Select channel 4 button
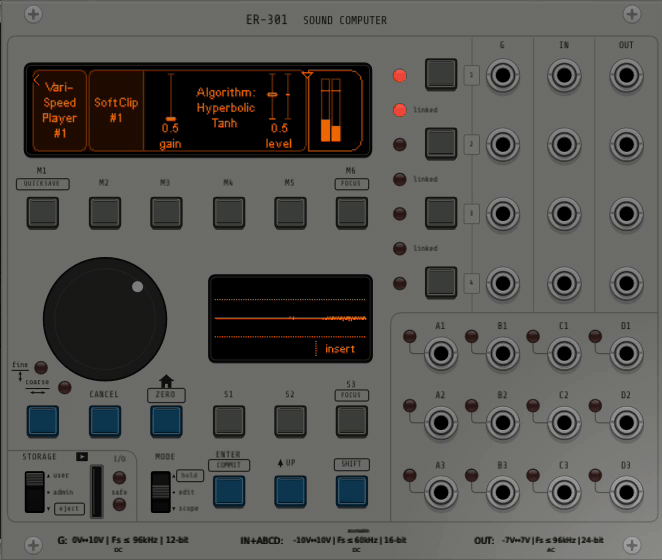 tap(441, 282)
